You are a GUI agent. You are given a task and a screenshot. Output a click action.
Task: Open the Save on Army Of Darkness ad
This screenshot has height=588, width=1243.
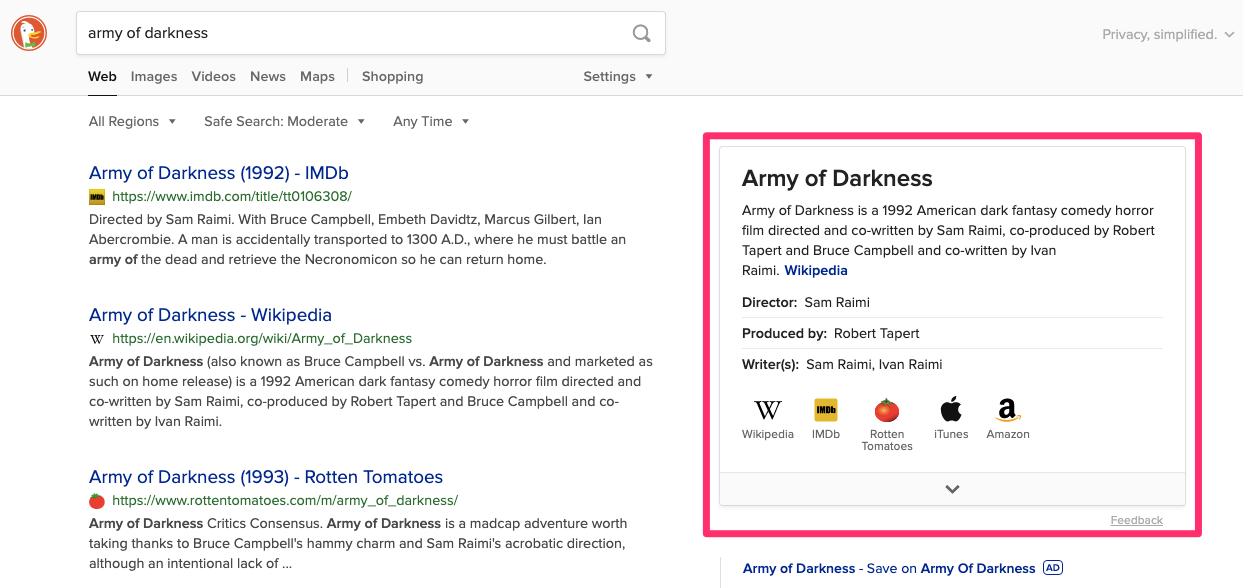click(889, 568)
